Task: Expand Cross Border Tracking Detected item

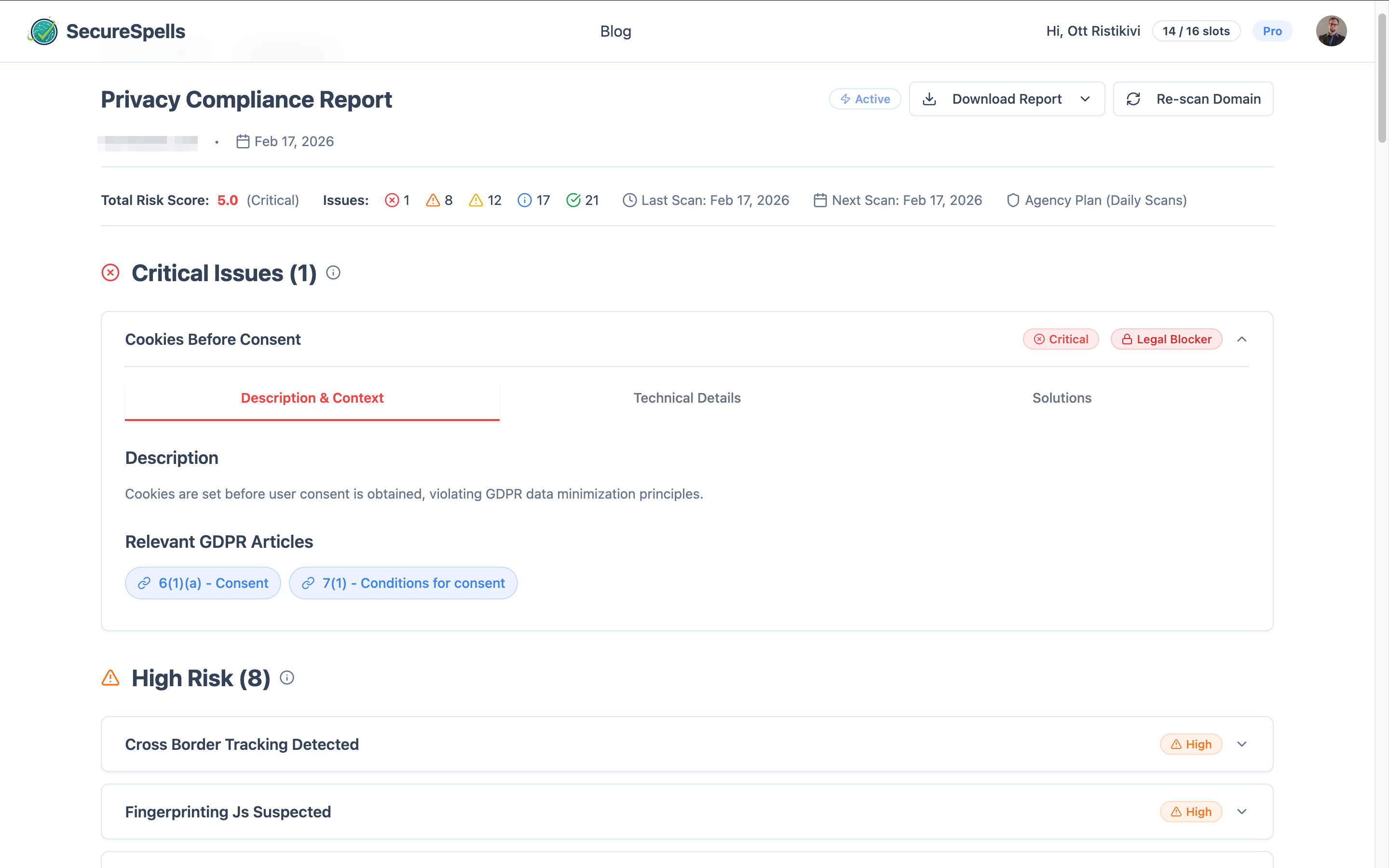Action: 1242,744
